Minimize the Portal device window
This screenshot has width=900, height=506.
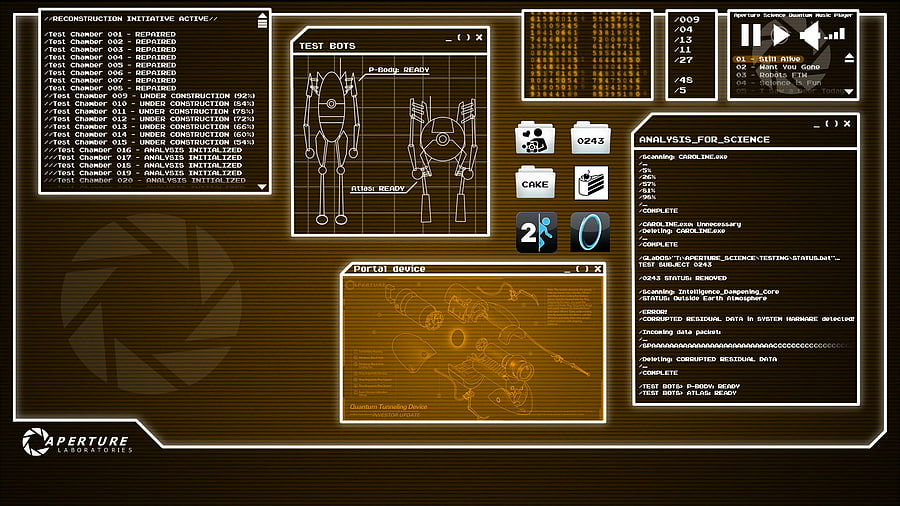[567, 271]
